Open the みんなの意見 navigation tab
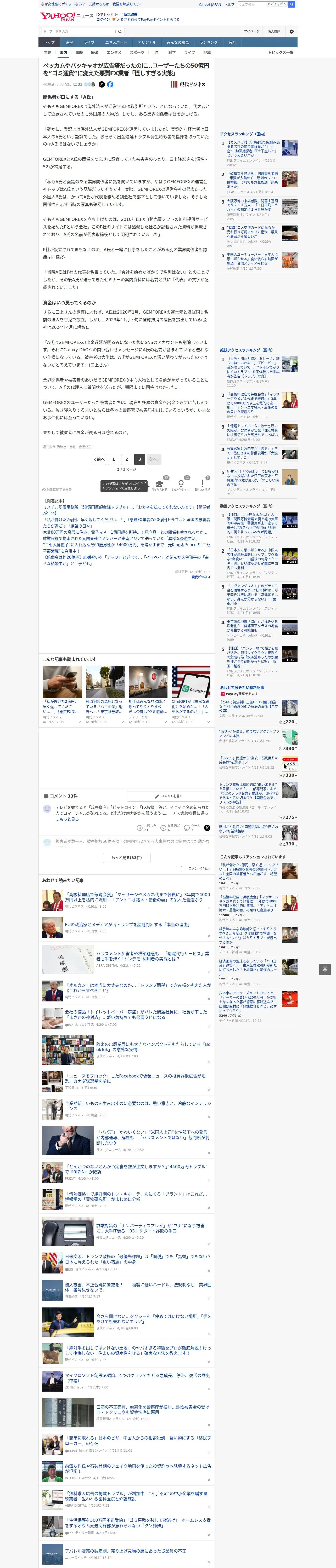The image size is (336, 1568). (177, 43)
